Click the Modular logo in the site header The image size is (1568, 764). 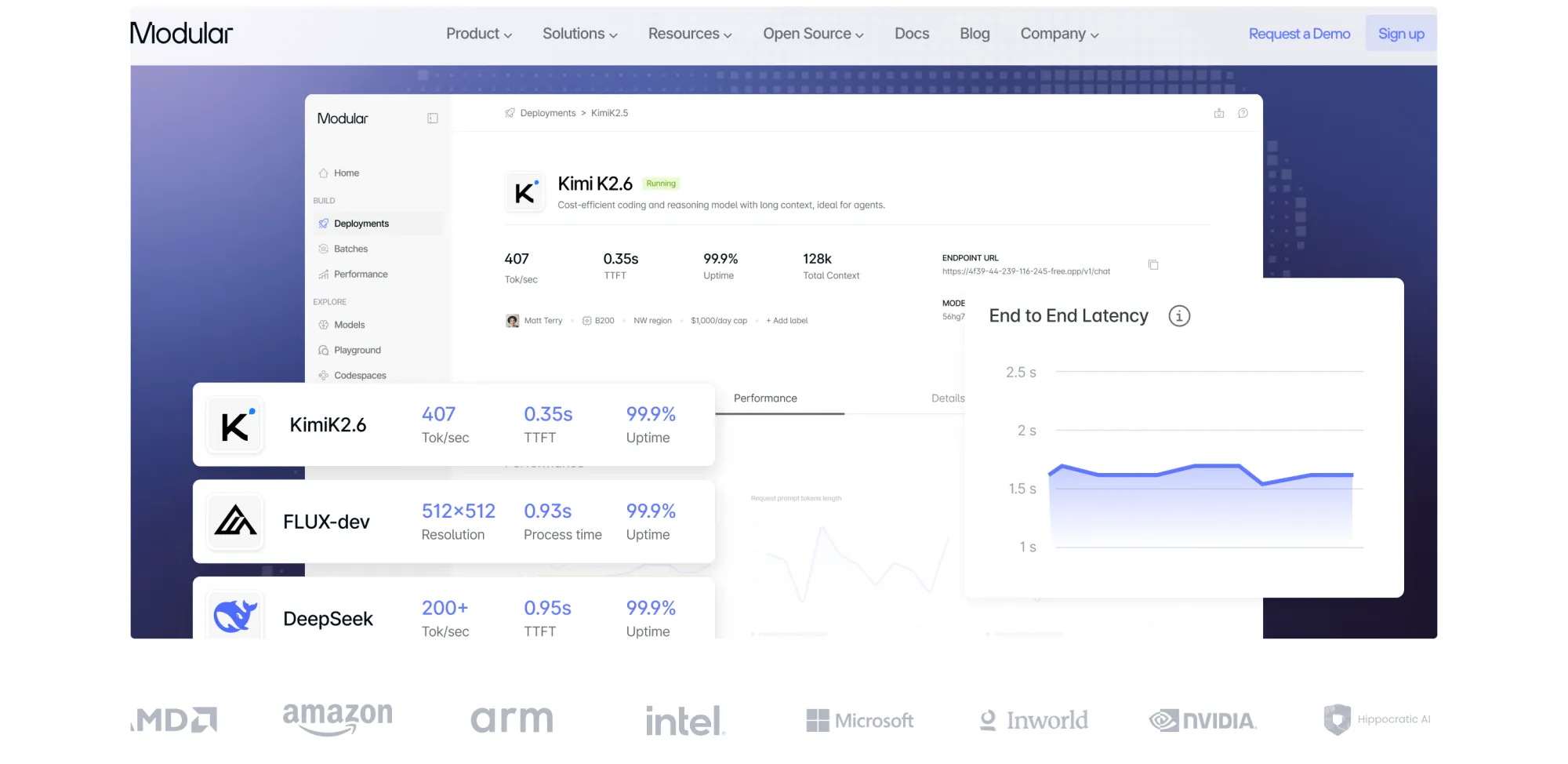(181, 33)
